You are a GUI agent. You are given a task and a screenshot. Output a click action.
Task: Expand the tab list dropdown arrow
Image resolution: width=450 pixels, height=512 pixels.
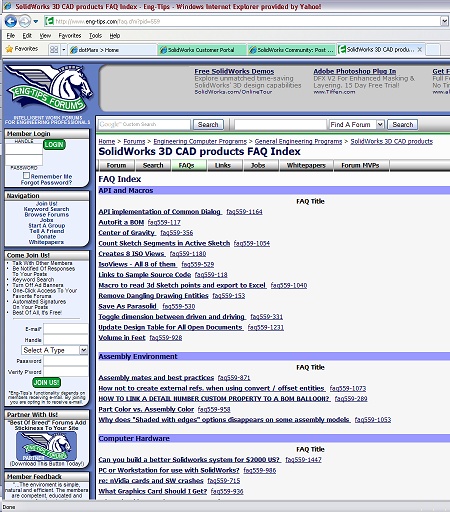[64, 50]
